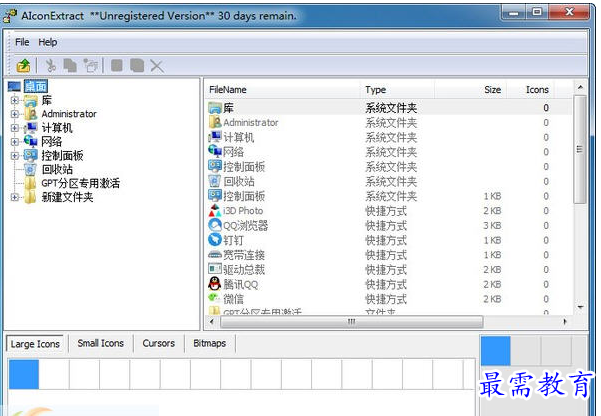The height and width of the screenshot is (416, 601).
Task: Click the i3D Photo shortcut icon
Action: [x=215, y=210]
